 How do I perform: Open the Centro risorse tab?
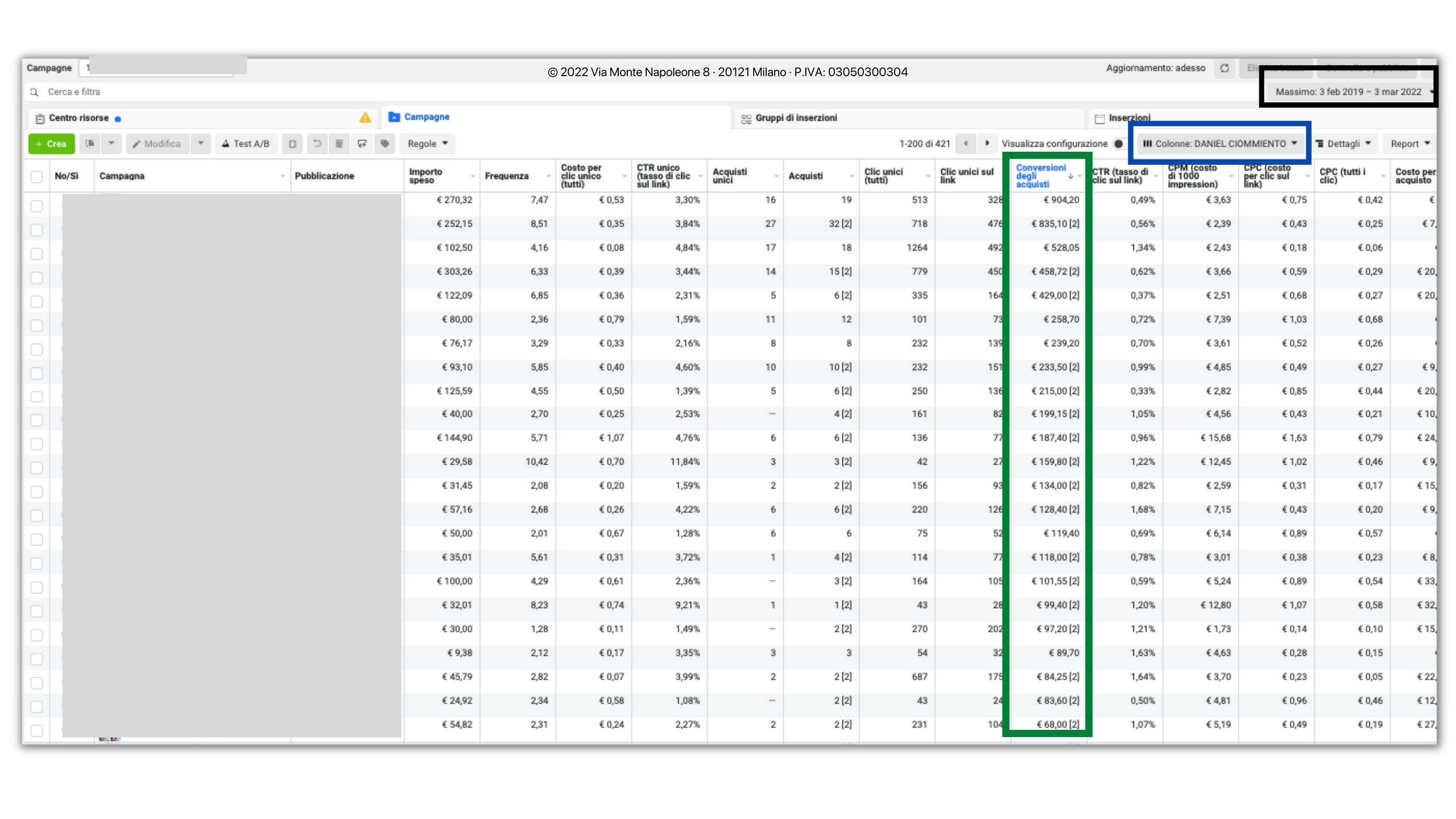(78, 118)
